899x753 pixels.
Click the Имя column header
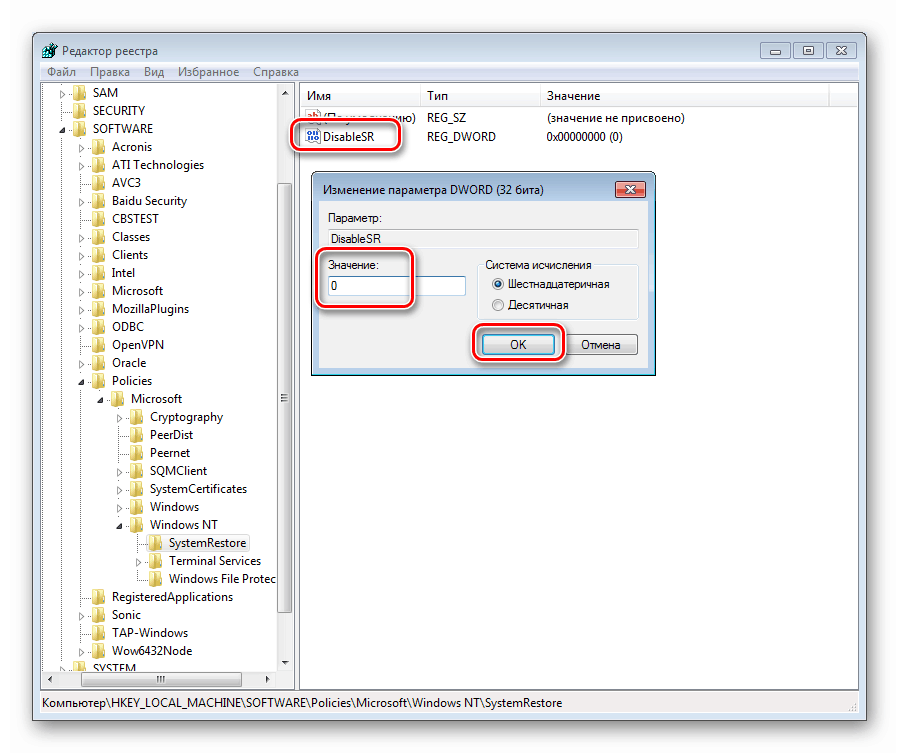tap(361, 96)
